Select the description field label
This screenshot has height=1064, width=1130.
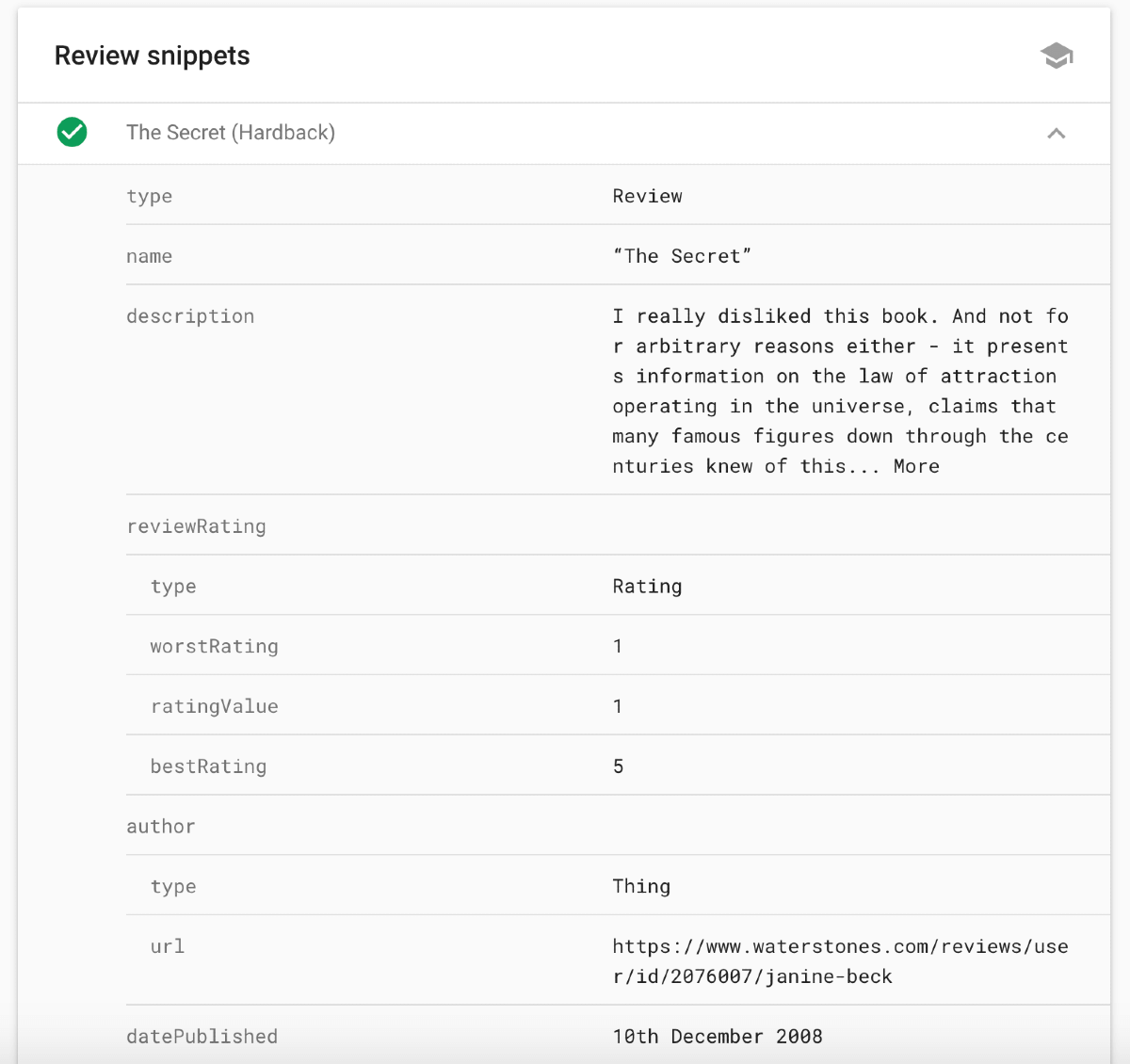pos(190,316)
